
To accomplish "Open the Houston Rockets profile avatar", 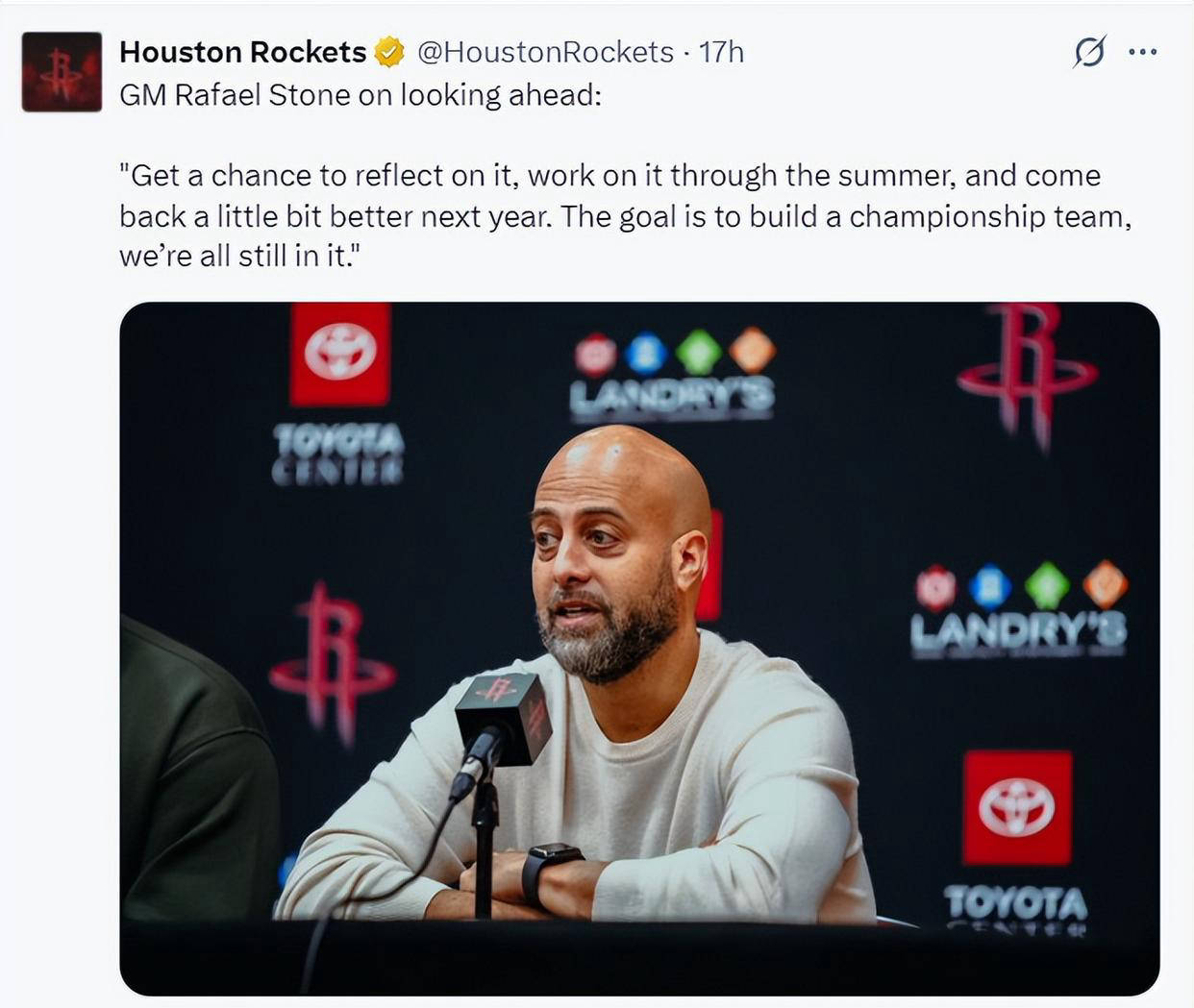I will (62, 72).
